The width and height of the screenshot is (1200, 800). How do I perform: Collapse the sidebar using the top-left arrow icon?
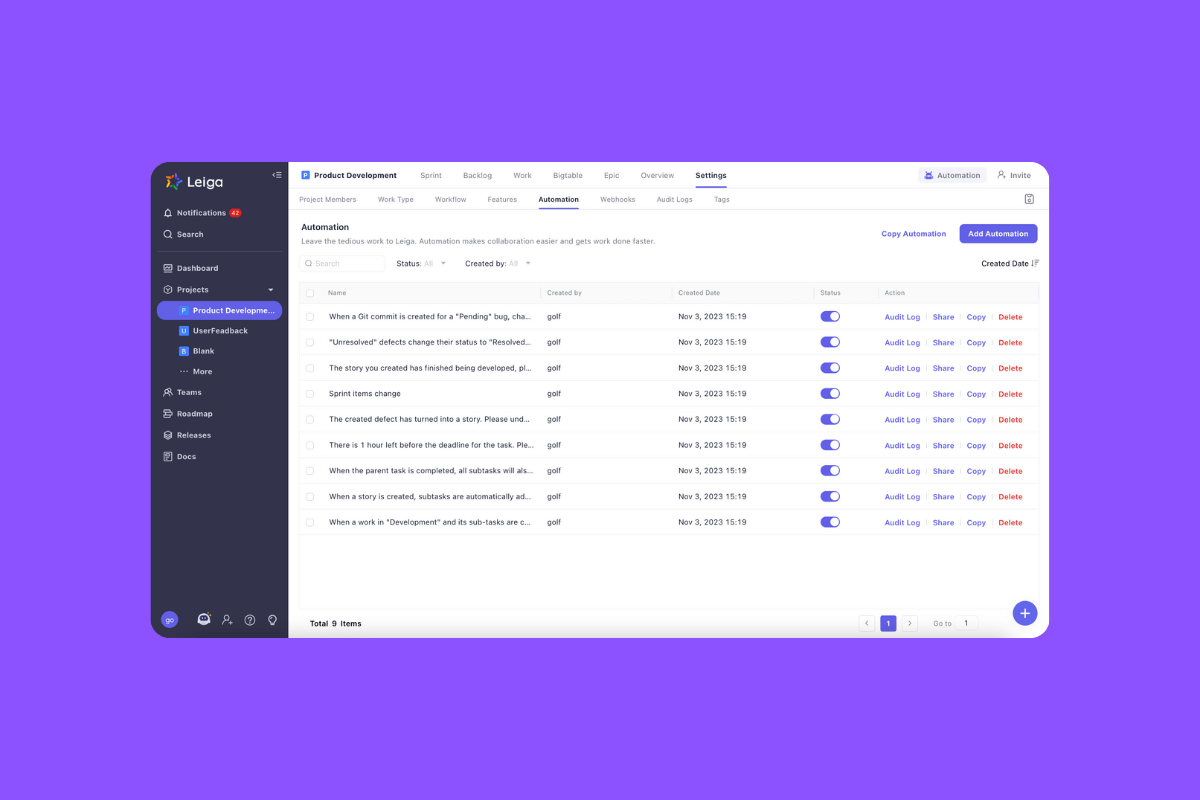pos(277,173)
